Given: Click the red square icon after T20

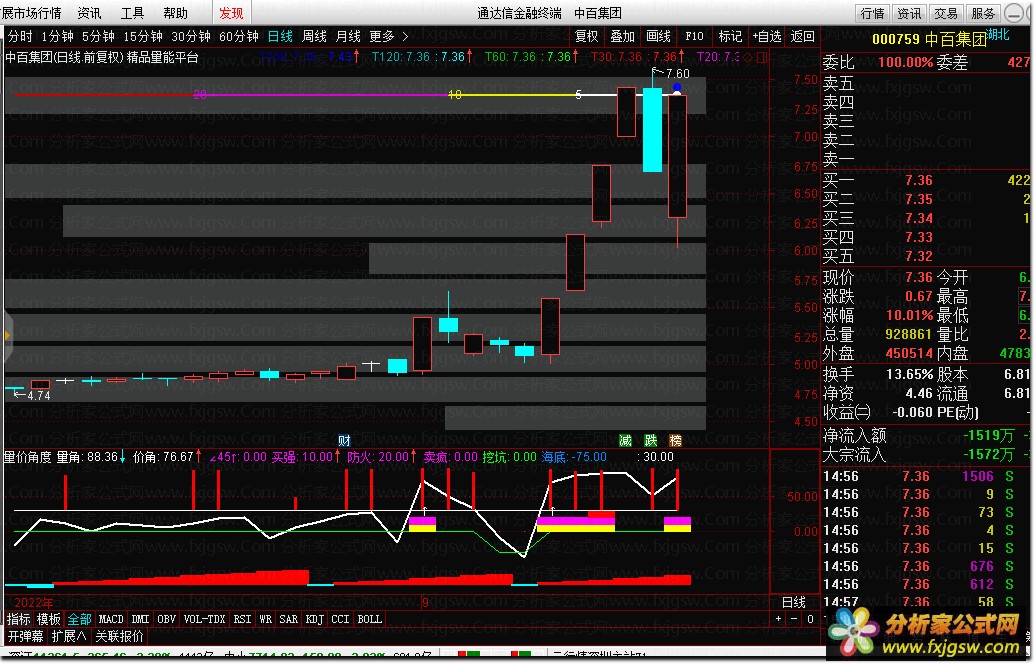Looking at the screenshot, I should 760,57.
